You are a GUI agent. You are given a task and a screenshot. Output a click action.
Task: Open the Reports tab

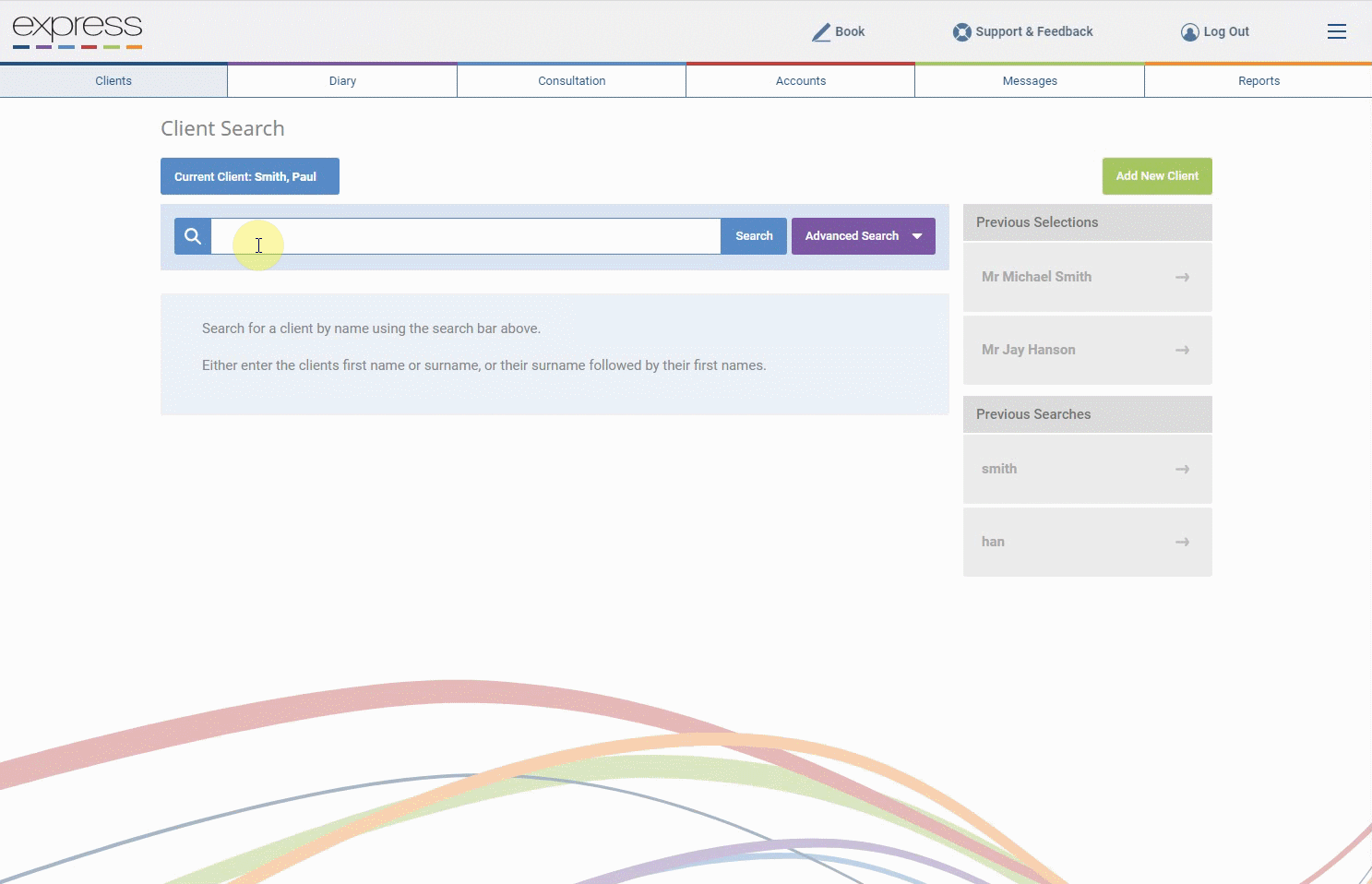pyautogui.click(x=1259, y=81)
